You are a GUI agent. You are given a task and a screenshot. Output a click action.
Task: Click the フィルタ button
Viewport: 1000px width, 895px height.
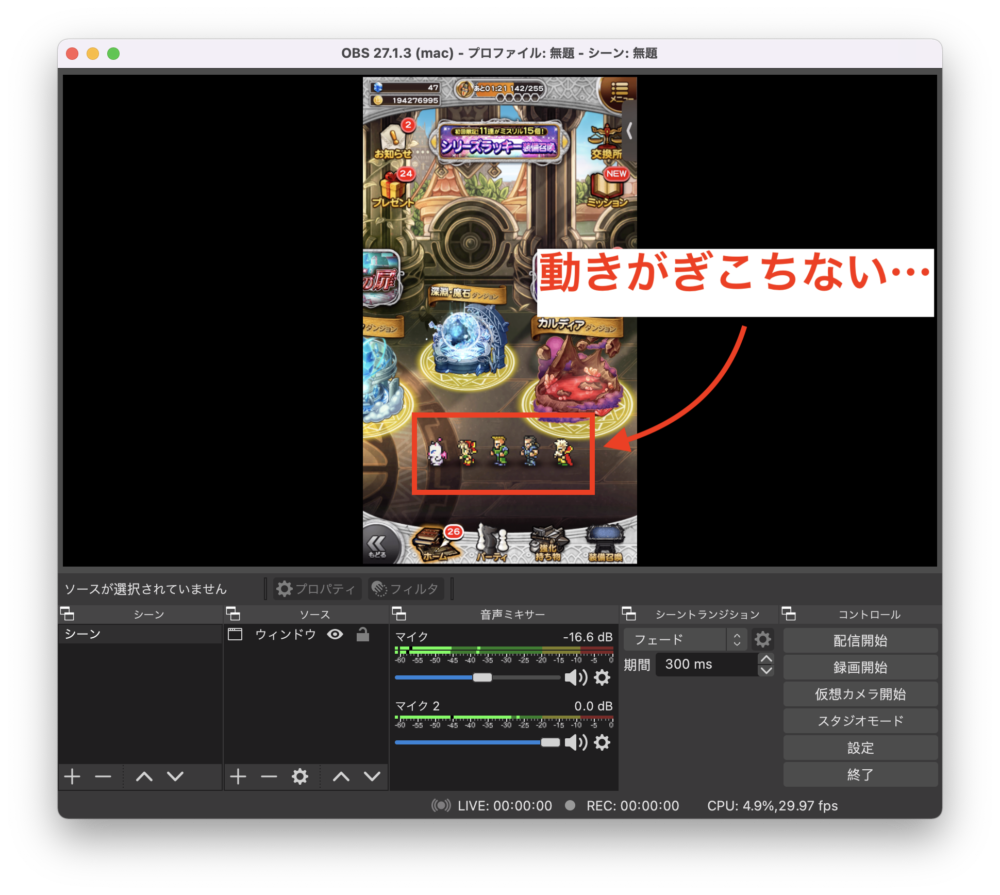coord(406,589)
